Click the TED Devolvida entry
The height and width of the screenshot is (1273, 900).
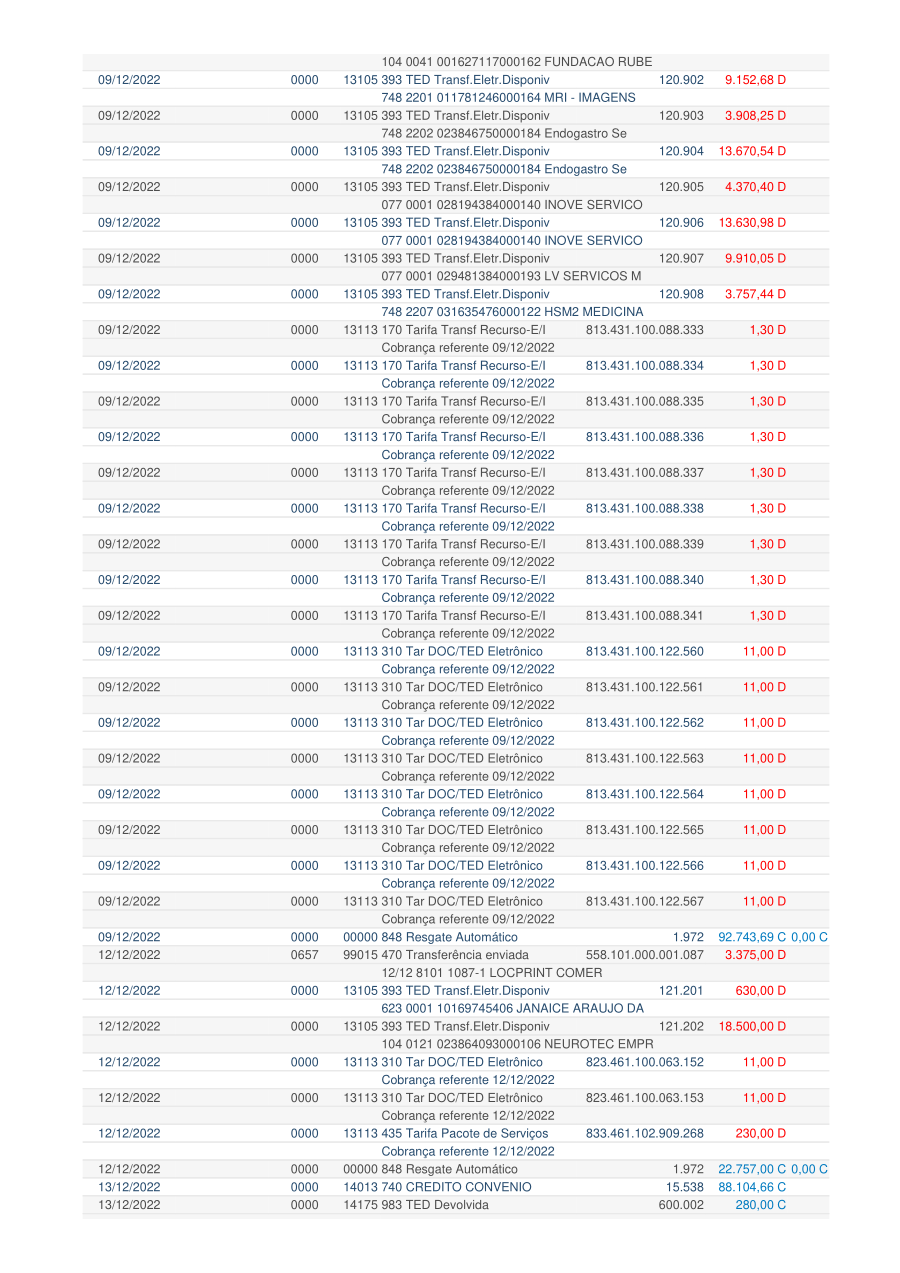pyautogui.click(x=416, y=1205)
